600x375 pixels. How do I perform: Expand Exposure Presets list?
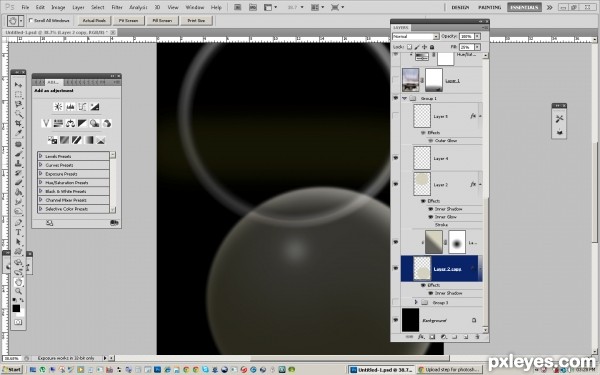click(41, 174)
